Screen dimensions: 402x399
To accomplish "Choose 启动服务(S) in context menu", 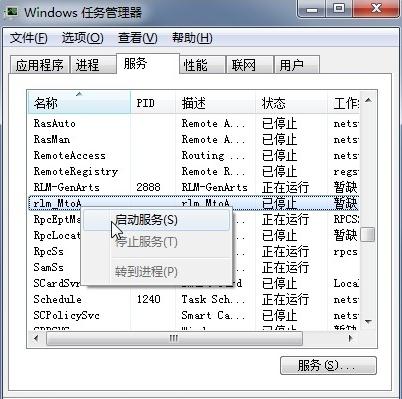I will tap(156, 220).
